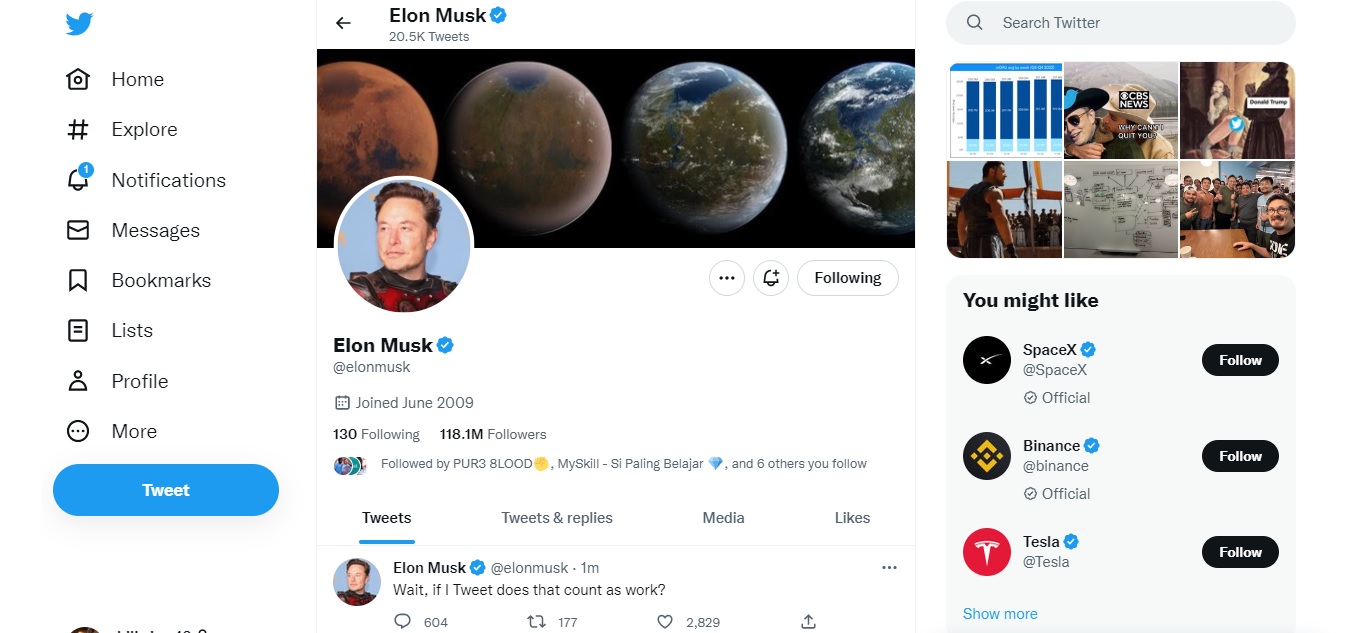Click the Twitter bird logo
The image size is (1347, 633).
(x=79, y=23)
